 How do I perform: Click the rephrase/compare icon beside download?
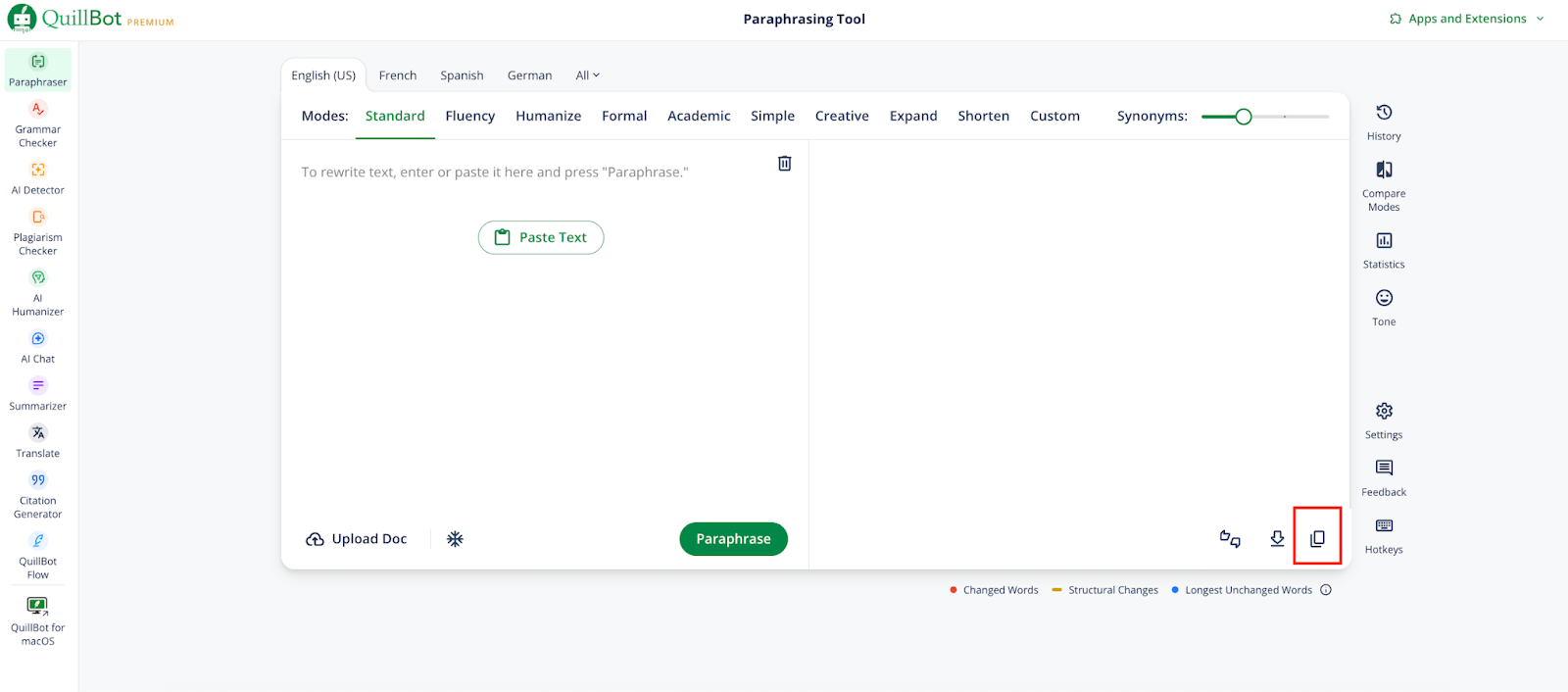[1230, 538]
